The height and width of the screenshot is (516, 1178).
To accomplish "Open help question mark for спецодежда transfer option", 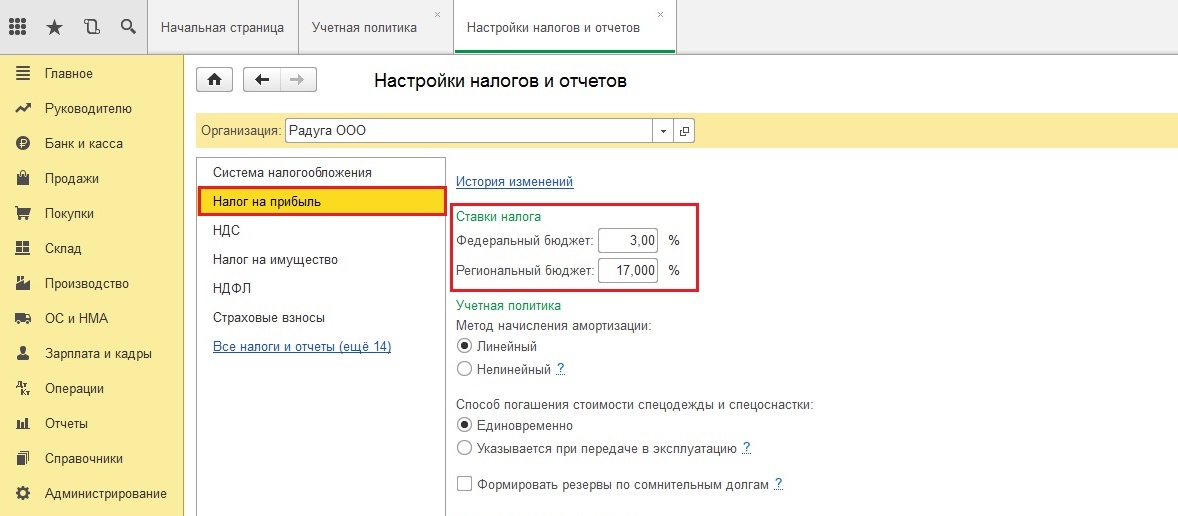I will click(747, 448).
